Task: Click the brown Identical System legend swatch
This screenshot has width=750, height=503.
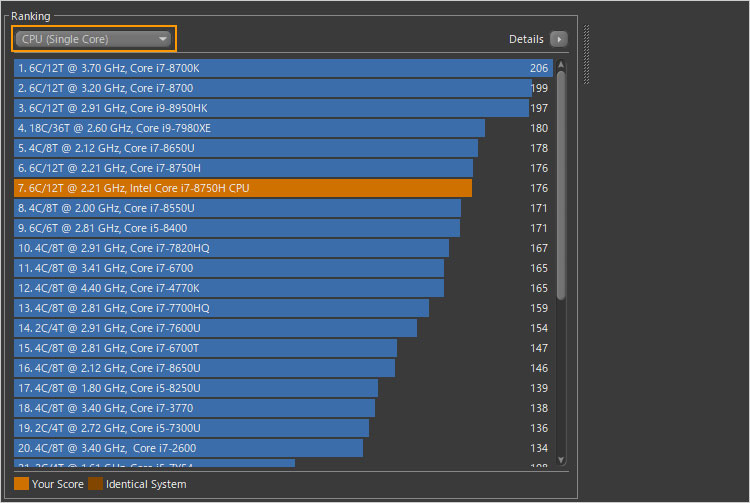Action: point(95,484)
